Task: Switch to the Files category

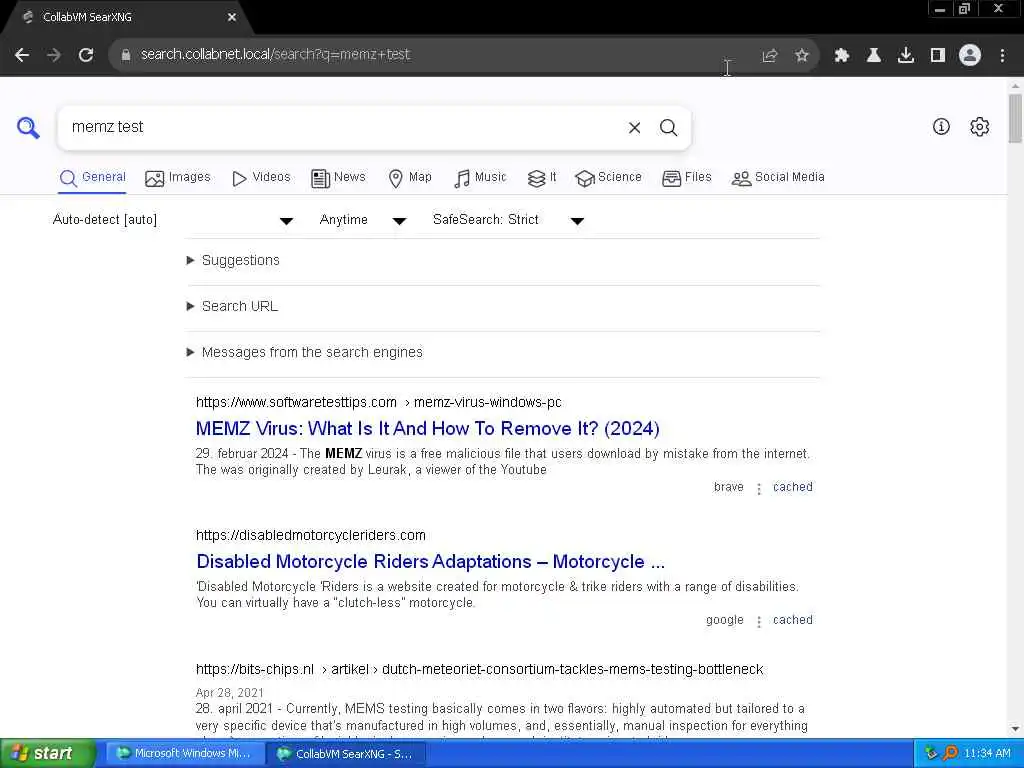Action: 686,178
